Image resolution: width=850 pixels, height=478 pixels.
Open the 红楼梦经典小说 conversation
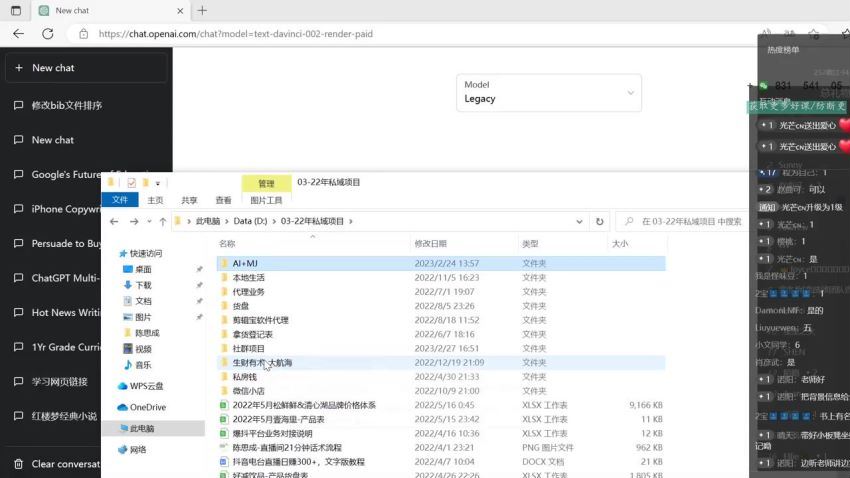pyautogui.click(x=53, y=416)
